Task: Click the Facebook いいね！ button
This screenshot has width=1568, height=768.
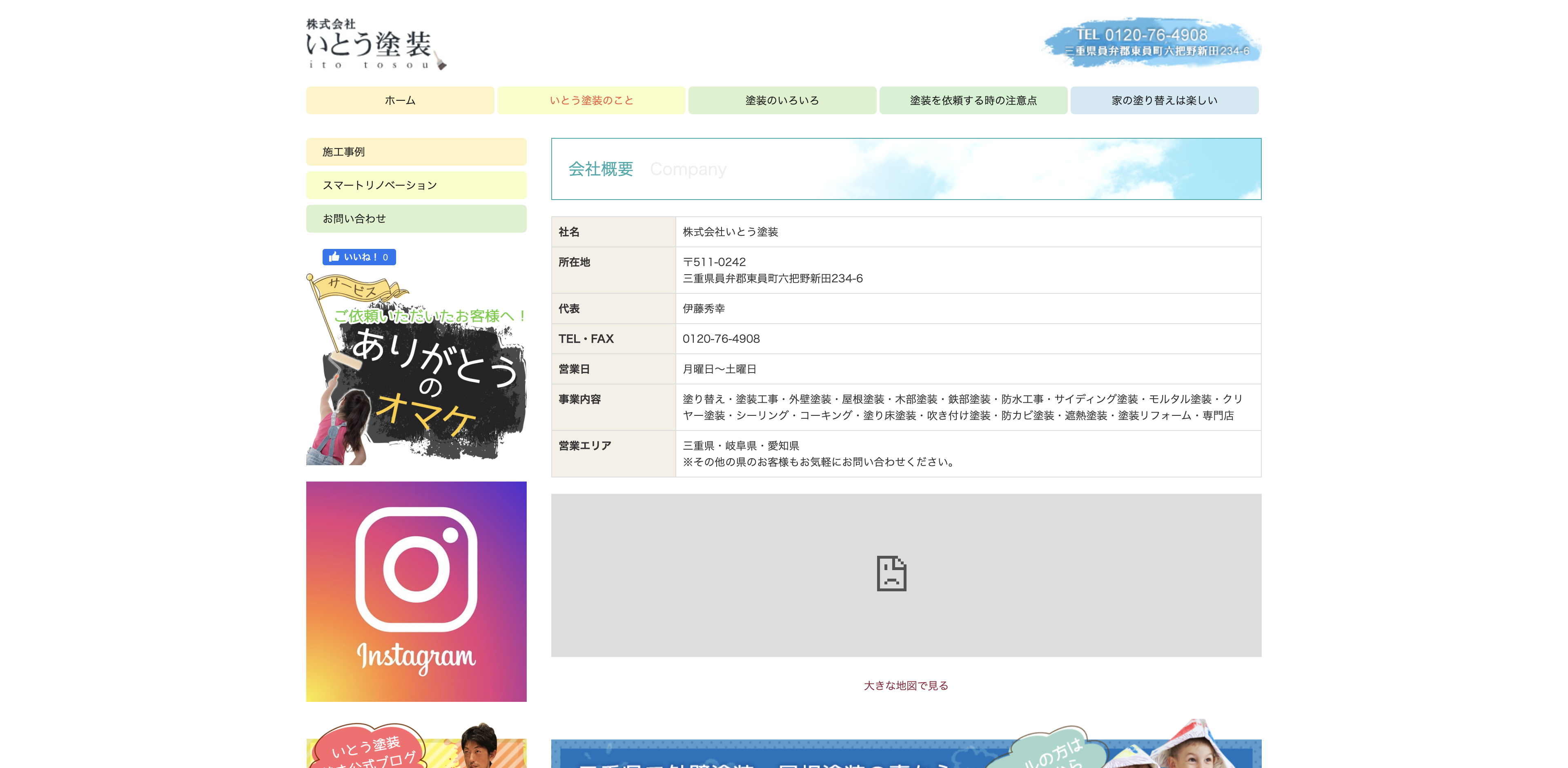Action: (x=359, y=257)
